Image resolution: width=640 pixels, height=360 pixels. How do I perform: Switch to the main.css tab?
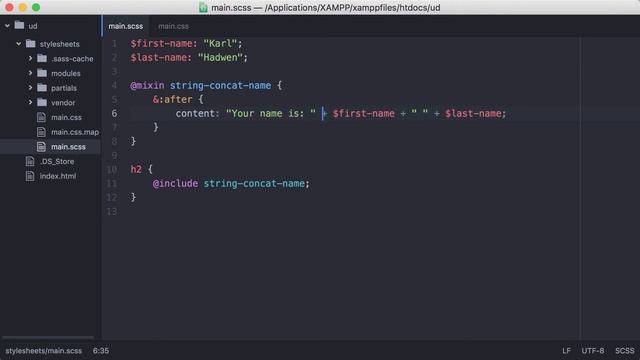(173, 26)
